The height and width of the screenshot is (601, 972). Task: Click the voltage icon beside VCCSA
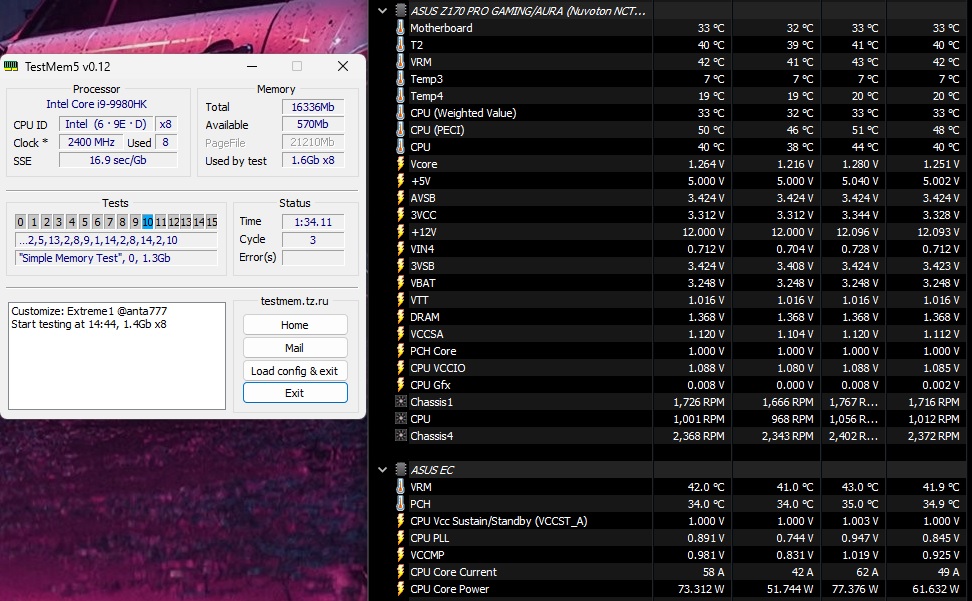point(400,334)
